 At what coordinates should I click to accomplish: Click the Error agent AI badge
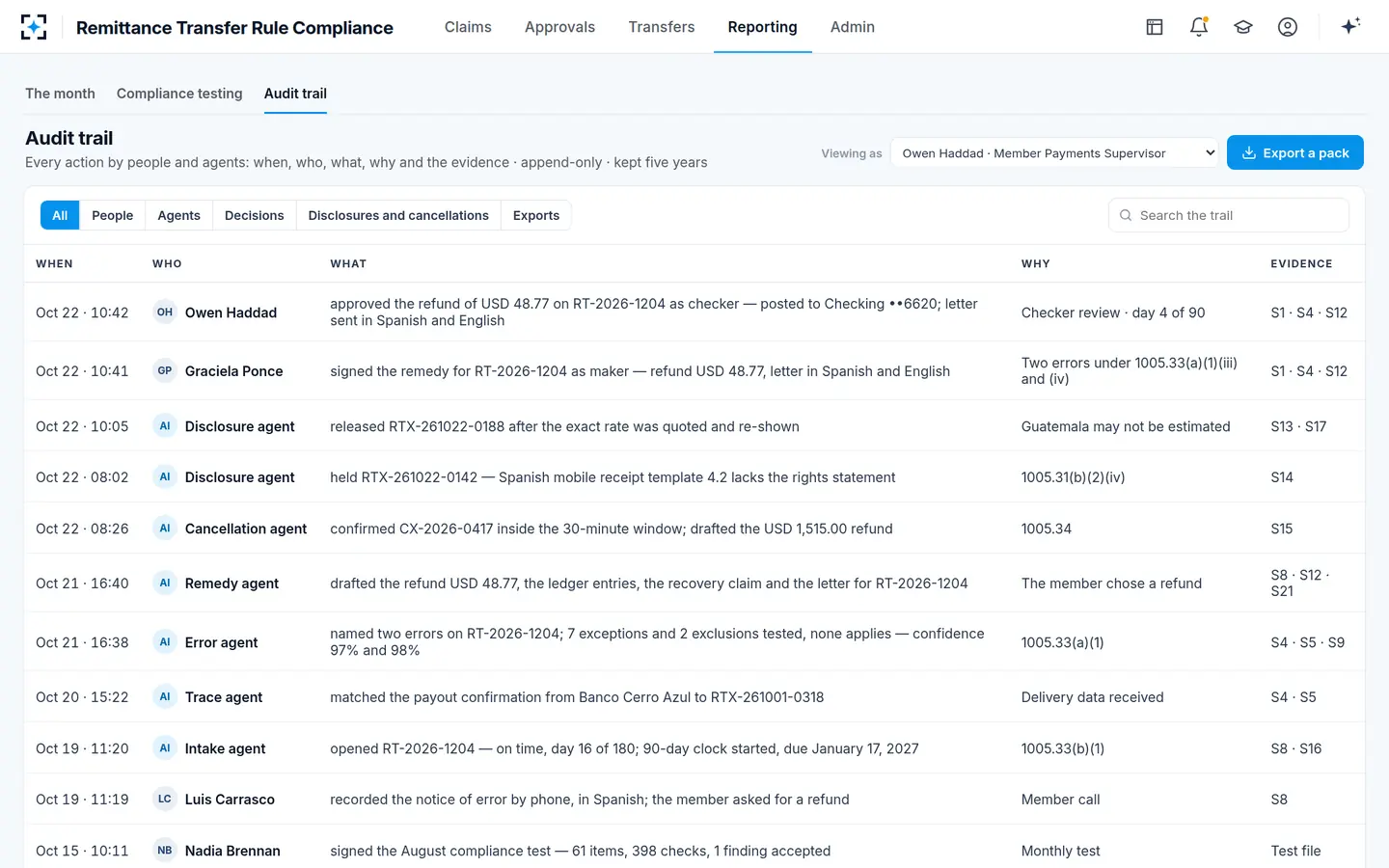[x=165, y=642]
